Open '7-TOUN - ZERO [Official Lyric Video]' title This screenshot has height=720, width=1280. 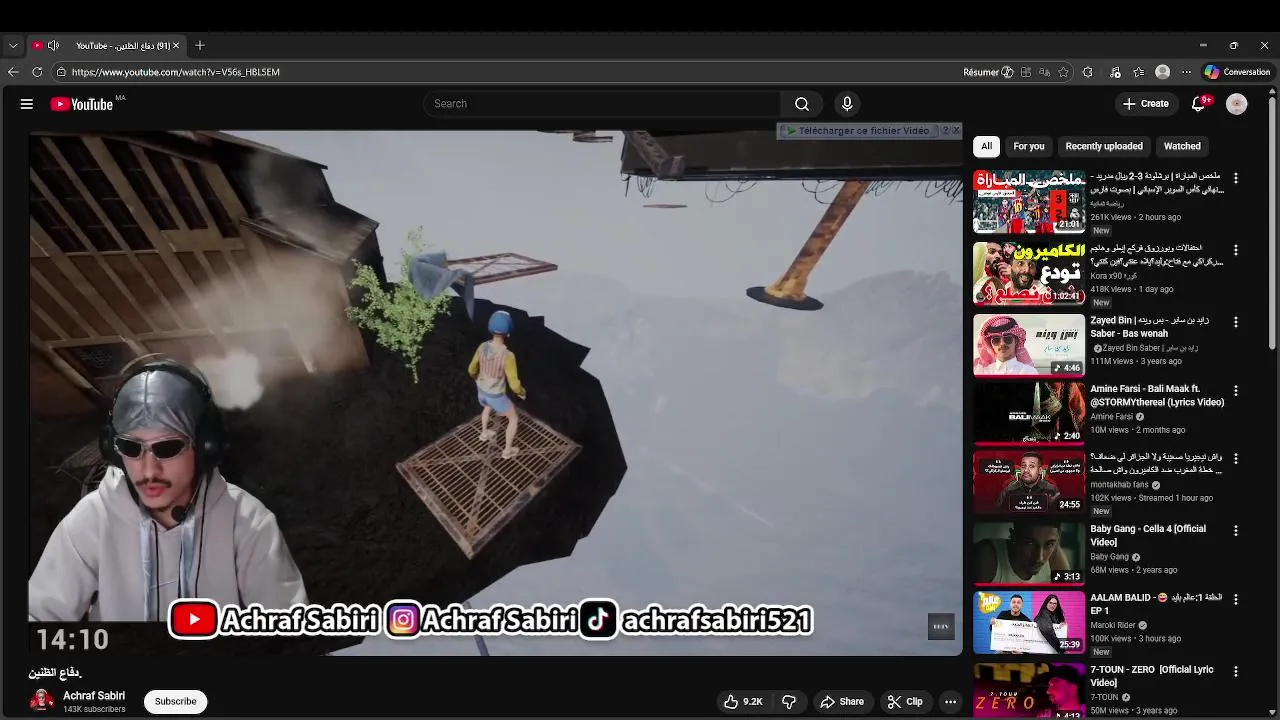click(1152, 677)
